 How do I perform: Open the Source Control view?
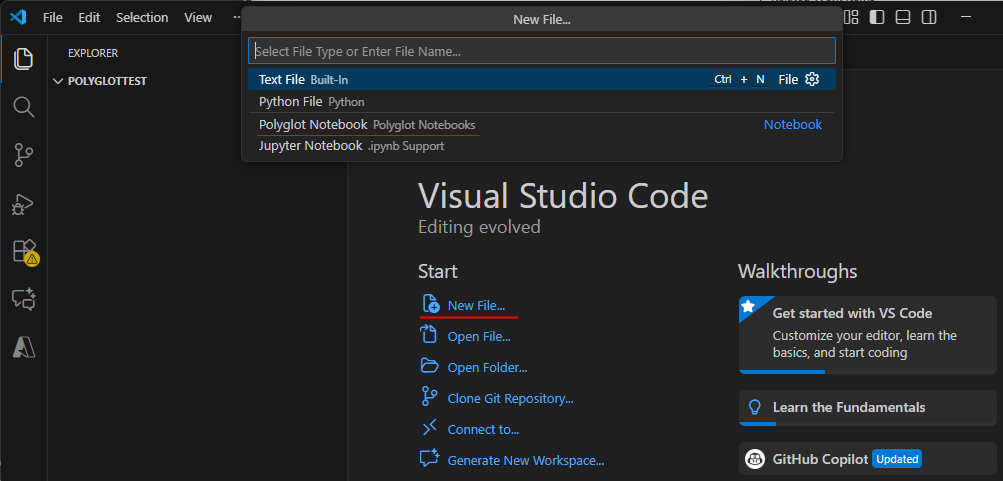point(24,155)
